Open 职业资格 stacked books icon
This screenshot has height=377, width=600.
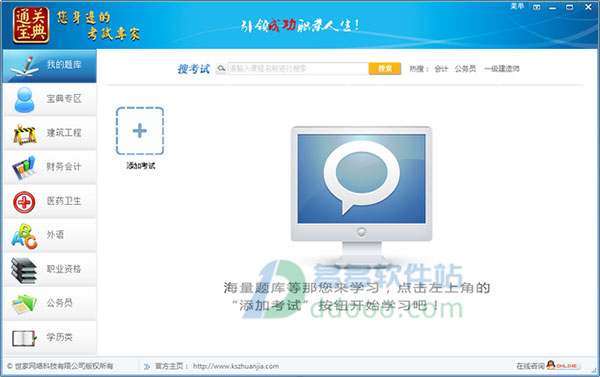coord(24,270)
